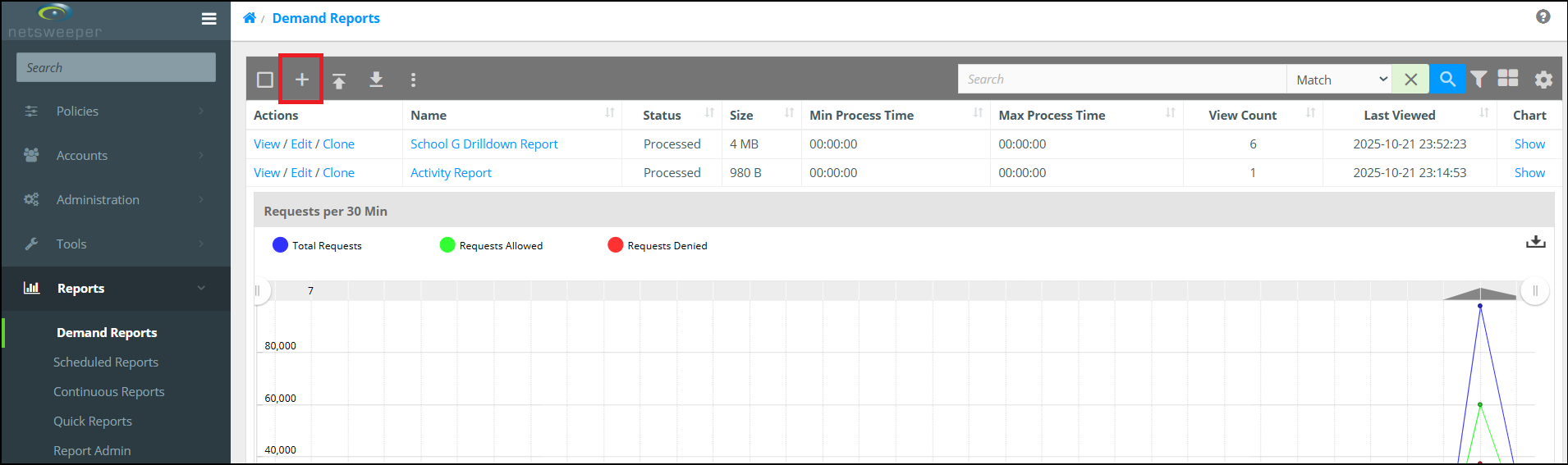Expand the Administration menu

tap(115, 199)
